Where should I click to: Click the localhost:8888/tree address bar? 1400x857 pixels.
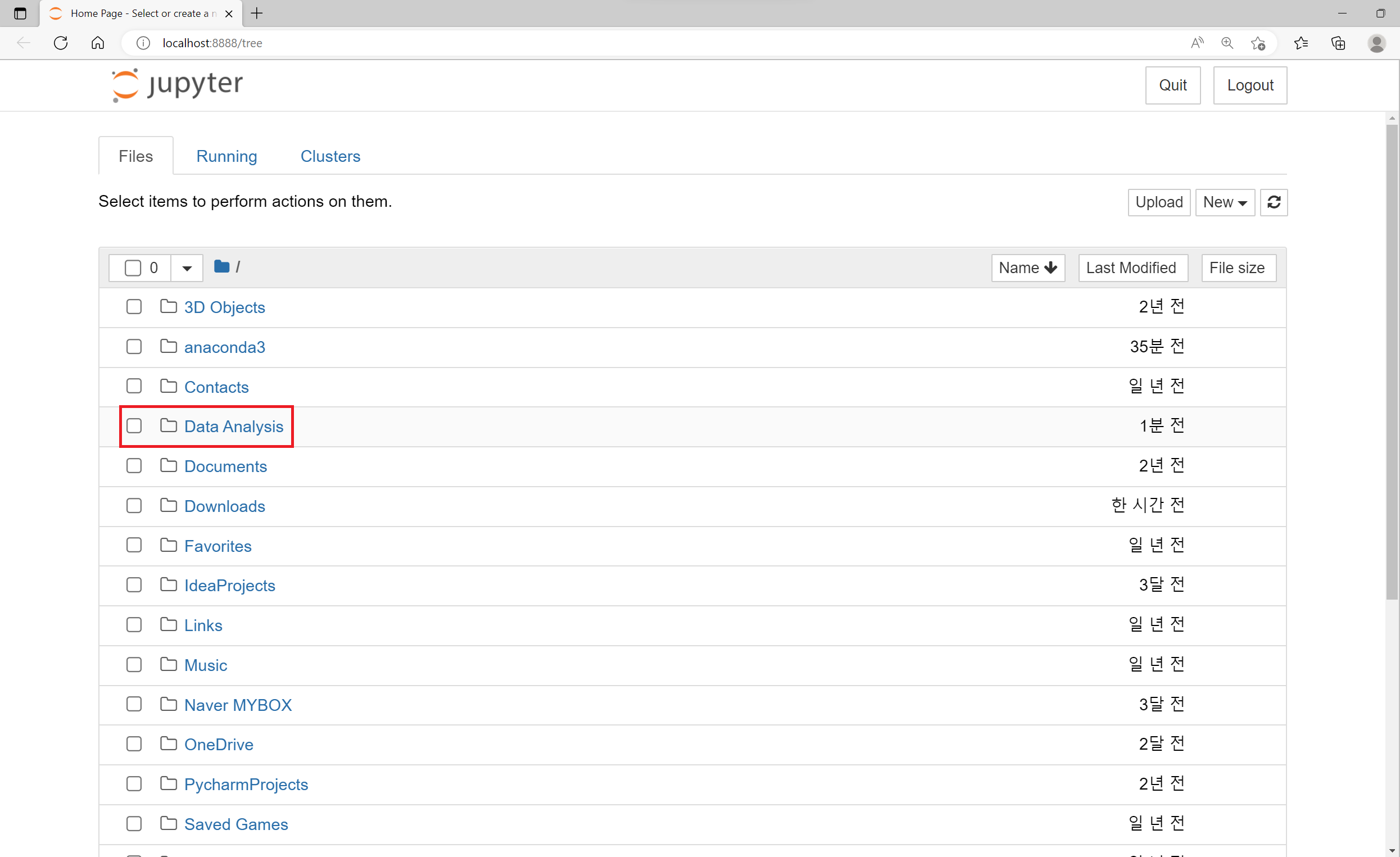click(x=212, y=43)
